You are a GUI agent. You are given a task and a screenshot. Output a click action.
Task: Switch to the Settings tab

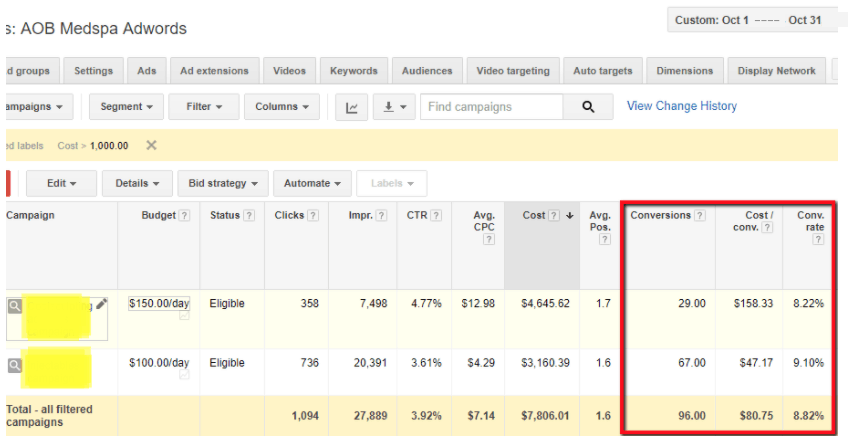pyautogui.click(x=94, y=71)
